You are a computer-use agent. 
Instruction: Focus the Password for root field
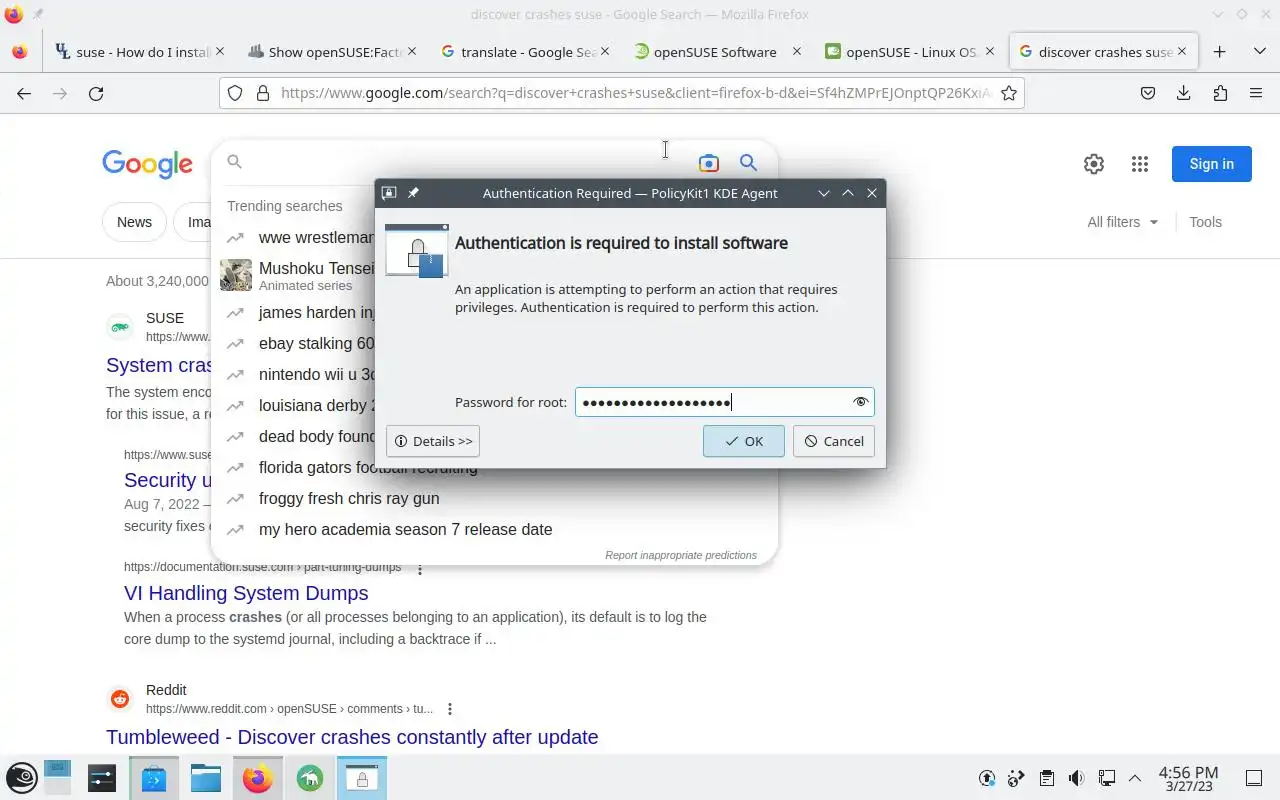[x=724, y=402]
